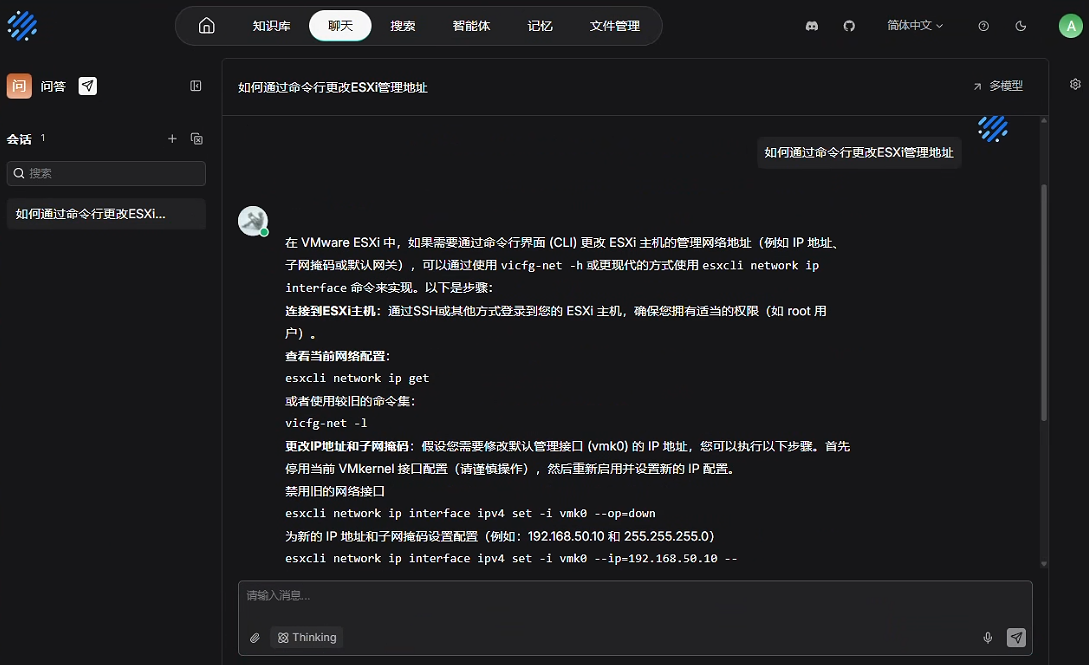
Task: Start voice input with microphone icon
Action: point(988,638)
